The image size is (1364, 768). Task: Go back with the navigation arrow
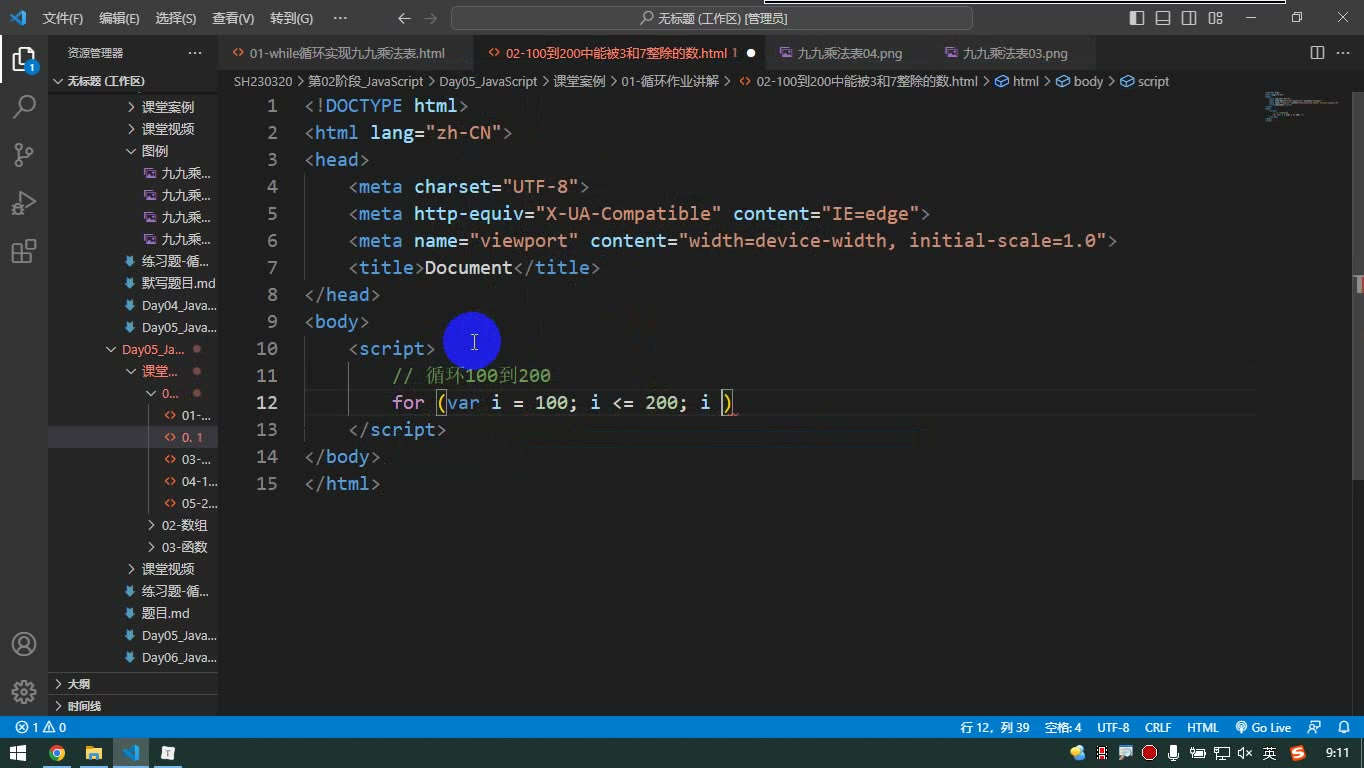pos(403,18)
